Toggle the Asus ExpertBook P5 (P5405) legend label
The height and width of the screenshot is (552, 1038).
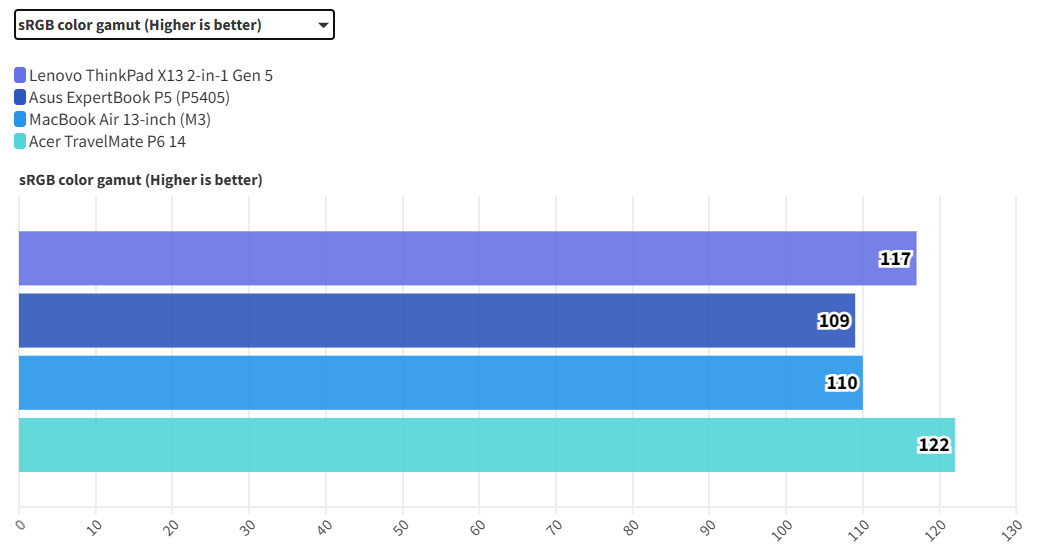pyautogui.click(x=136, y=97)
